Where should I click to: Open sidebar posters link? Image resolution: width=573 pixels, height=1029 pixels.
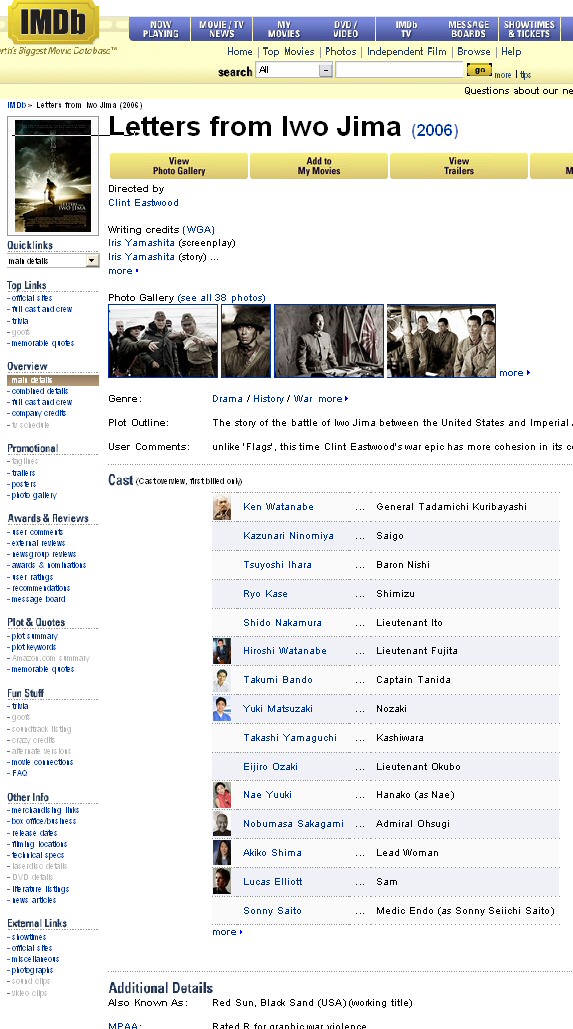click(24, 484)
